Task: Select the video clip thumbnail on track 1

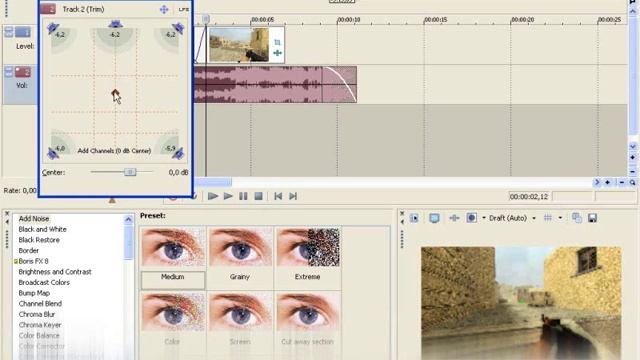Action: [x=239, y=44]
